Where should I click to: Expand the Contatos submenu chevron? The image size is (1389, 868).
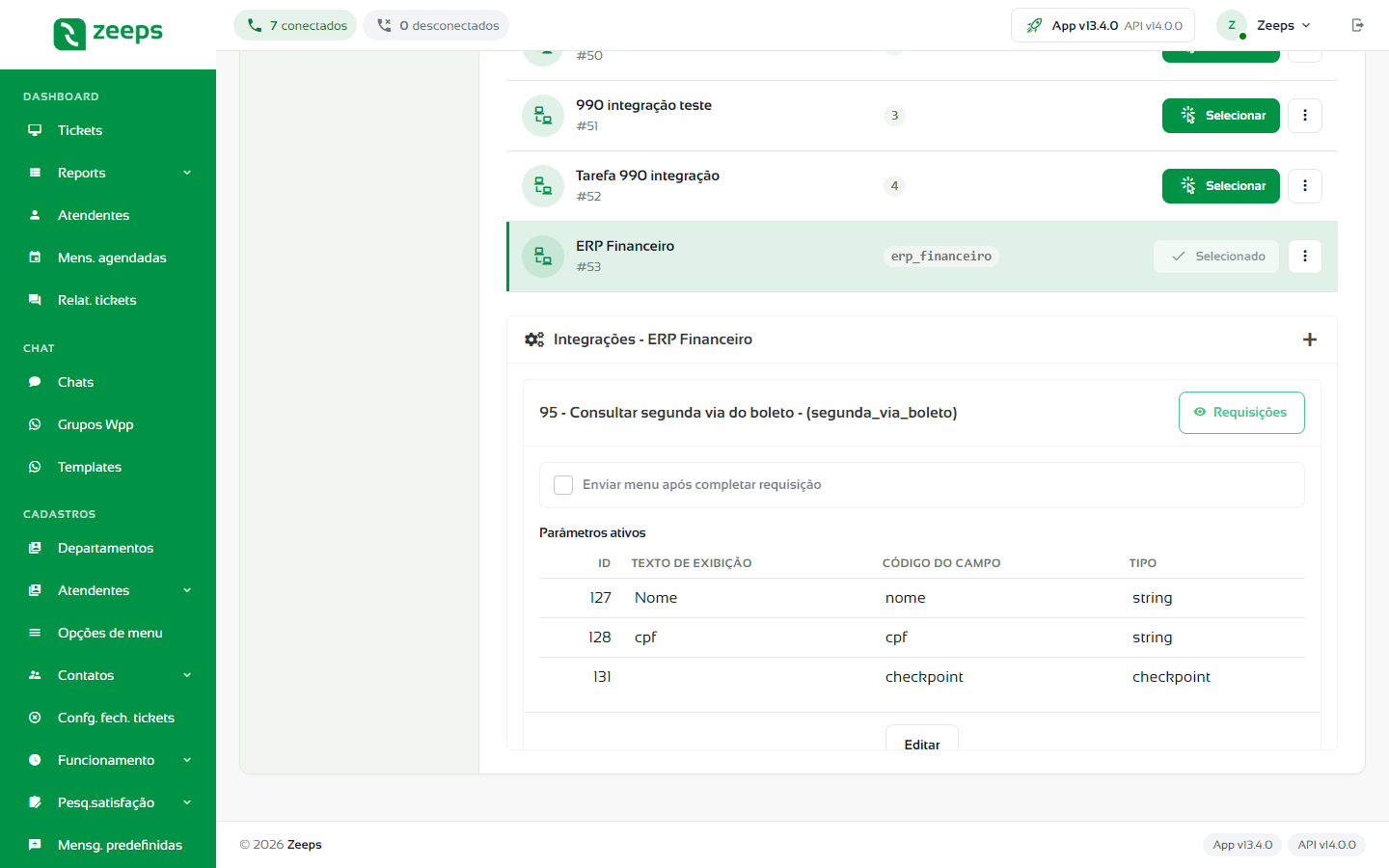click(187, 675)
